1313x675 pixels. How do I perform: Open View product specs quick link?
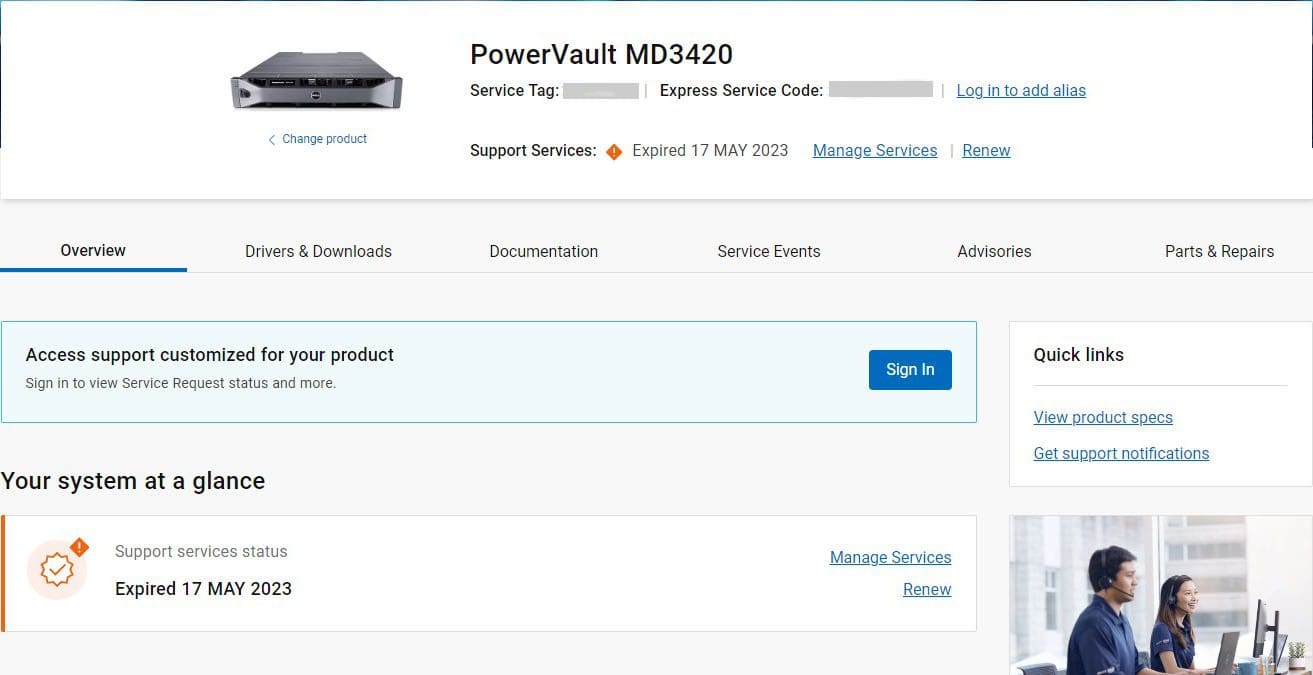[1103, 417]
